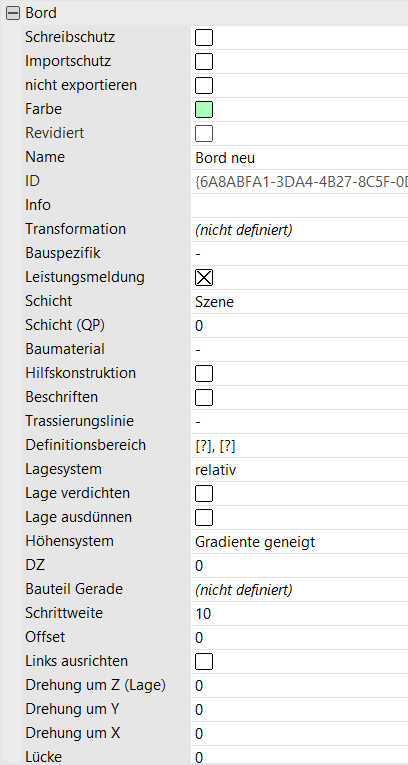Select the Definitionsbereich value field

point(300,446)
